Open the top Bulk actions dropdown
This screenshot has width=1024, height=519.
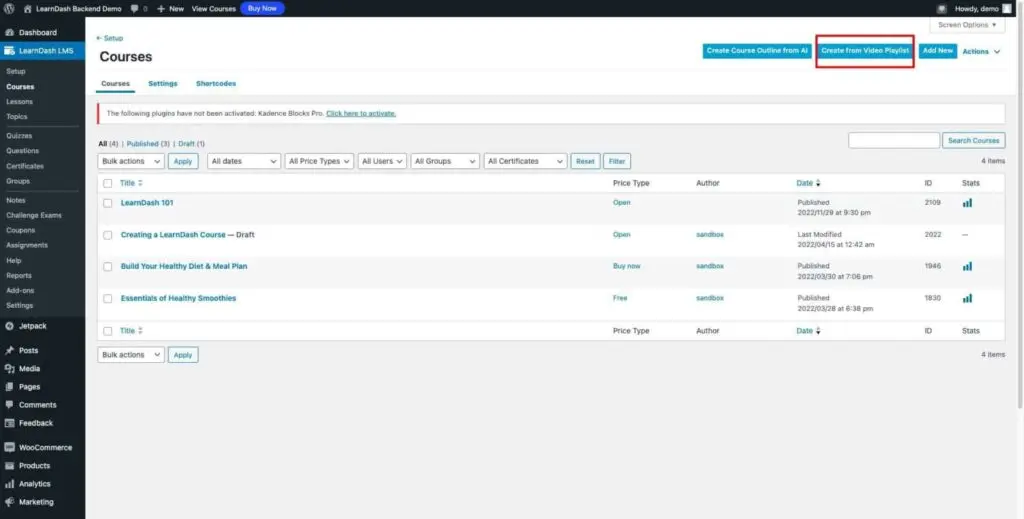131,161
